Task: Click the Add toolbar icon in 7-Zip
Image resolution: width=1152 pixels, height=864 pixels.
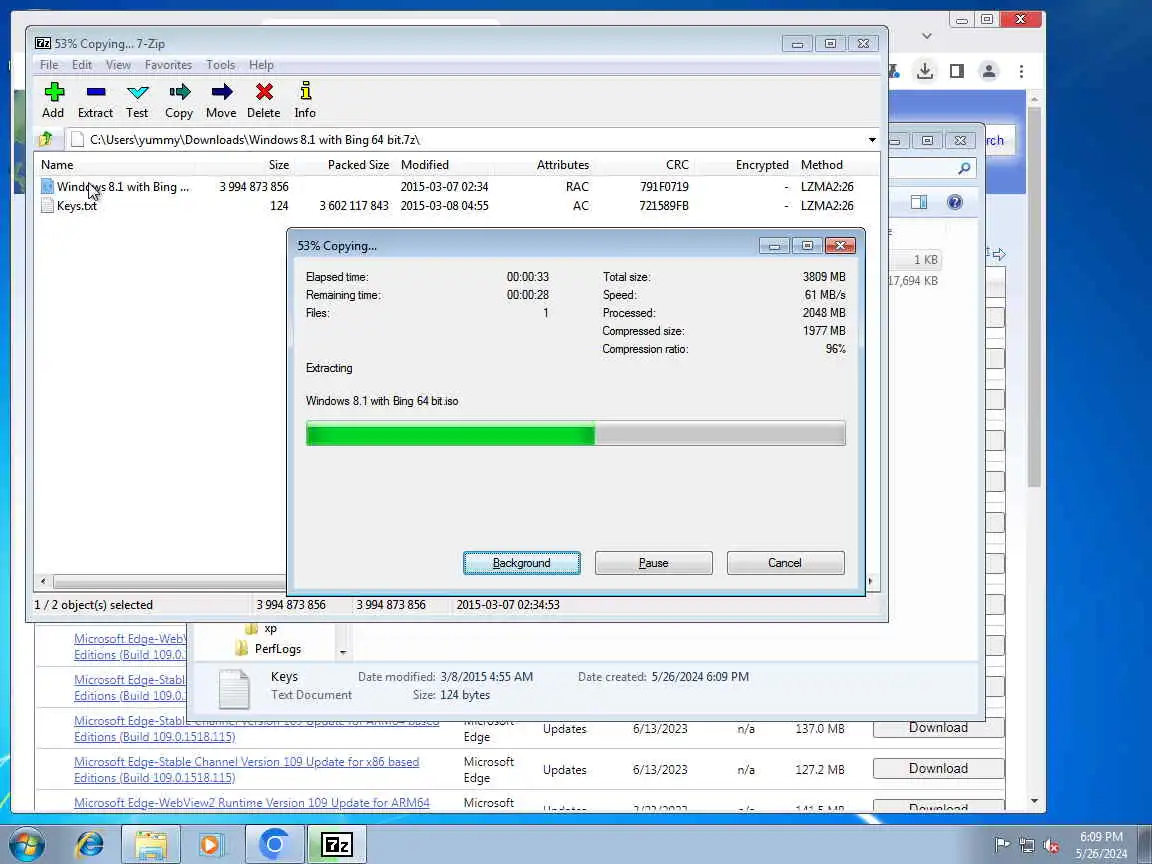Action: pyautogui.click(x=54, y=100)
